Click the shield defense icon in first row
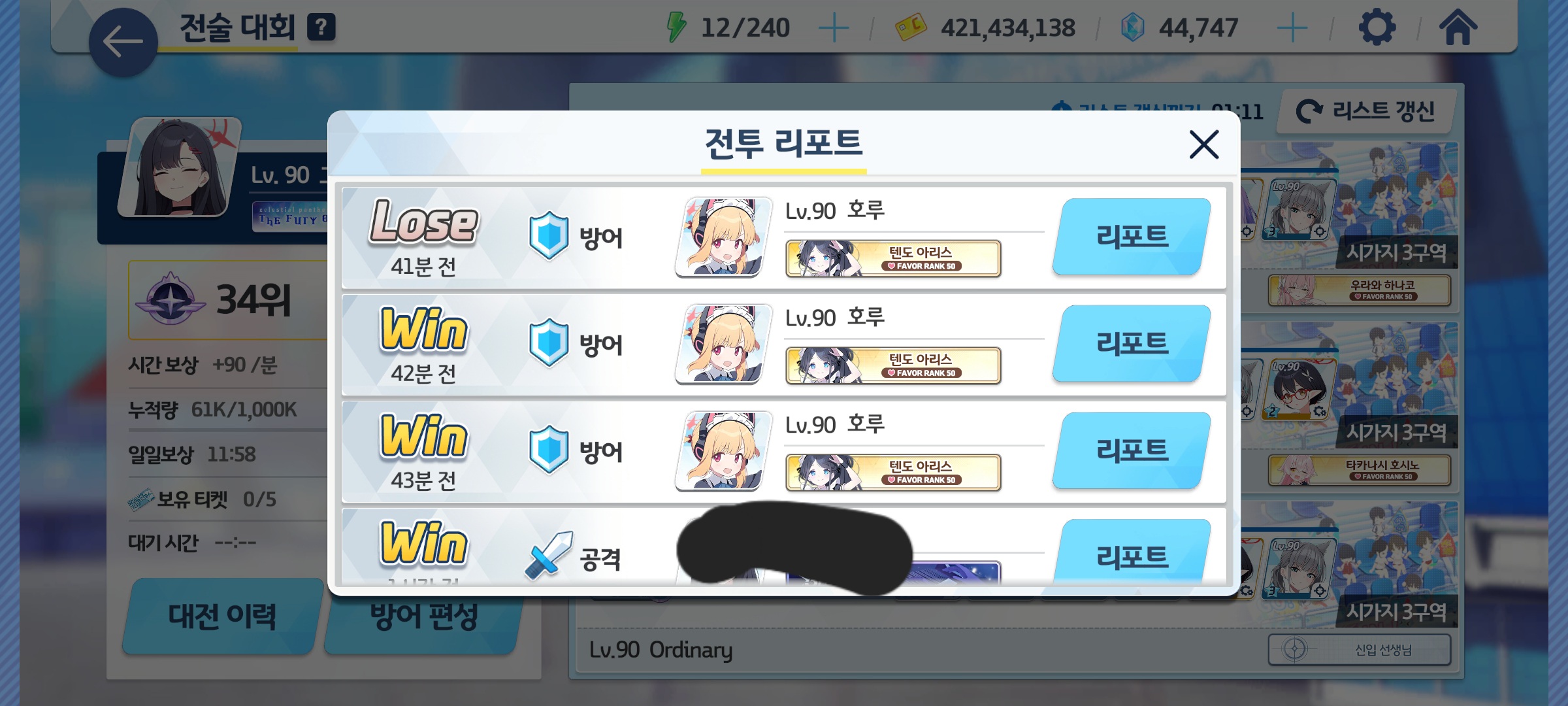Viewport: 1568px width, 706px height. pyautogui.click(x=549, y=236)
